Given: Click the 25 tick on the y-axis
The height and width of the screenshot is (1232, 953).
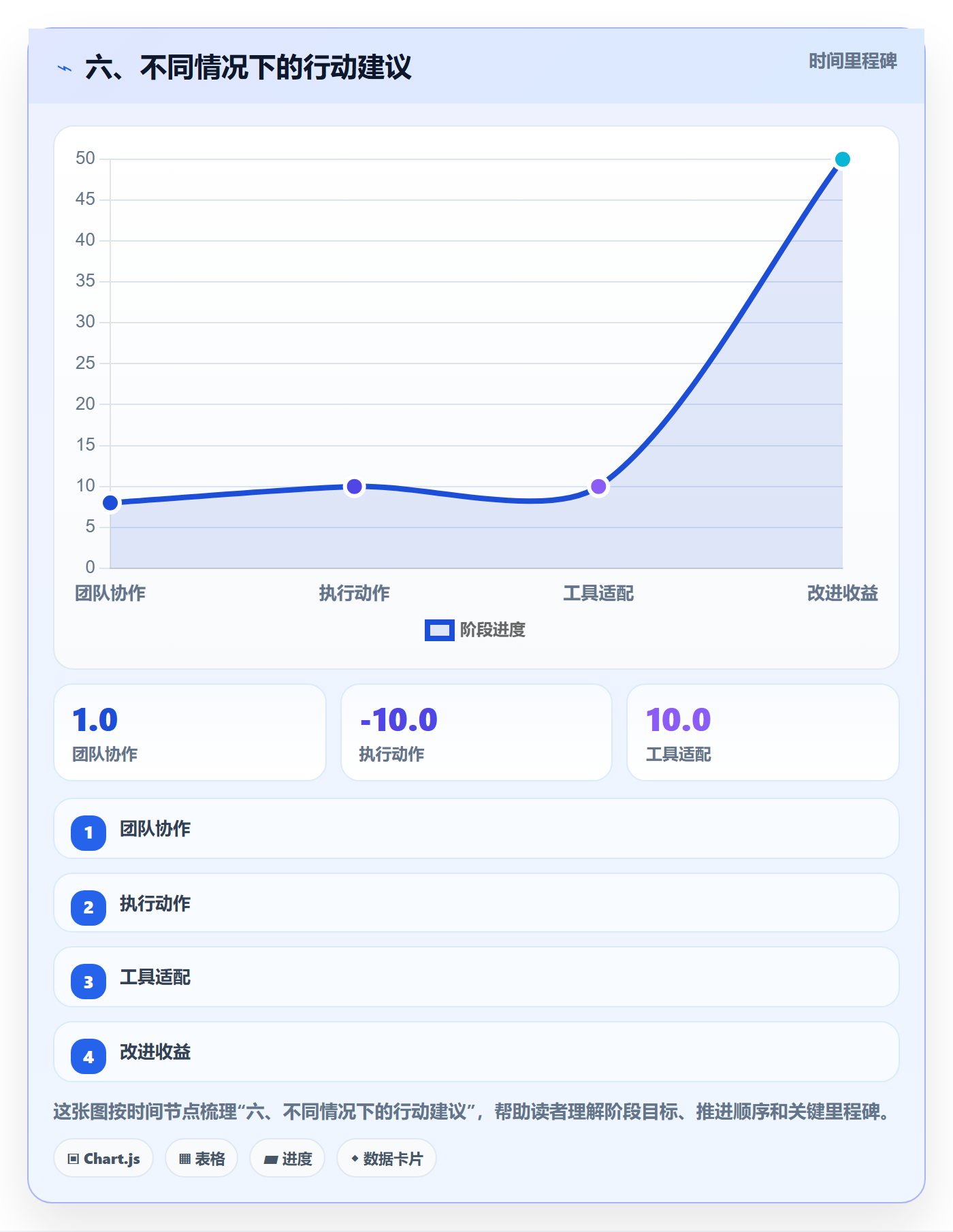Looking at the screenshot, I should [86, 363].
